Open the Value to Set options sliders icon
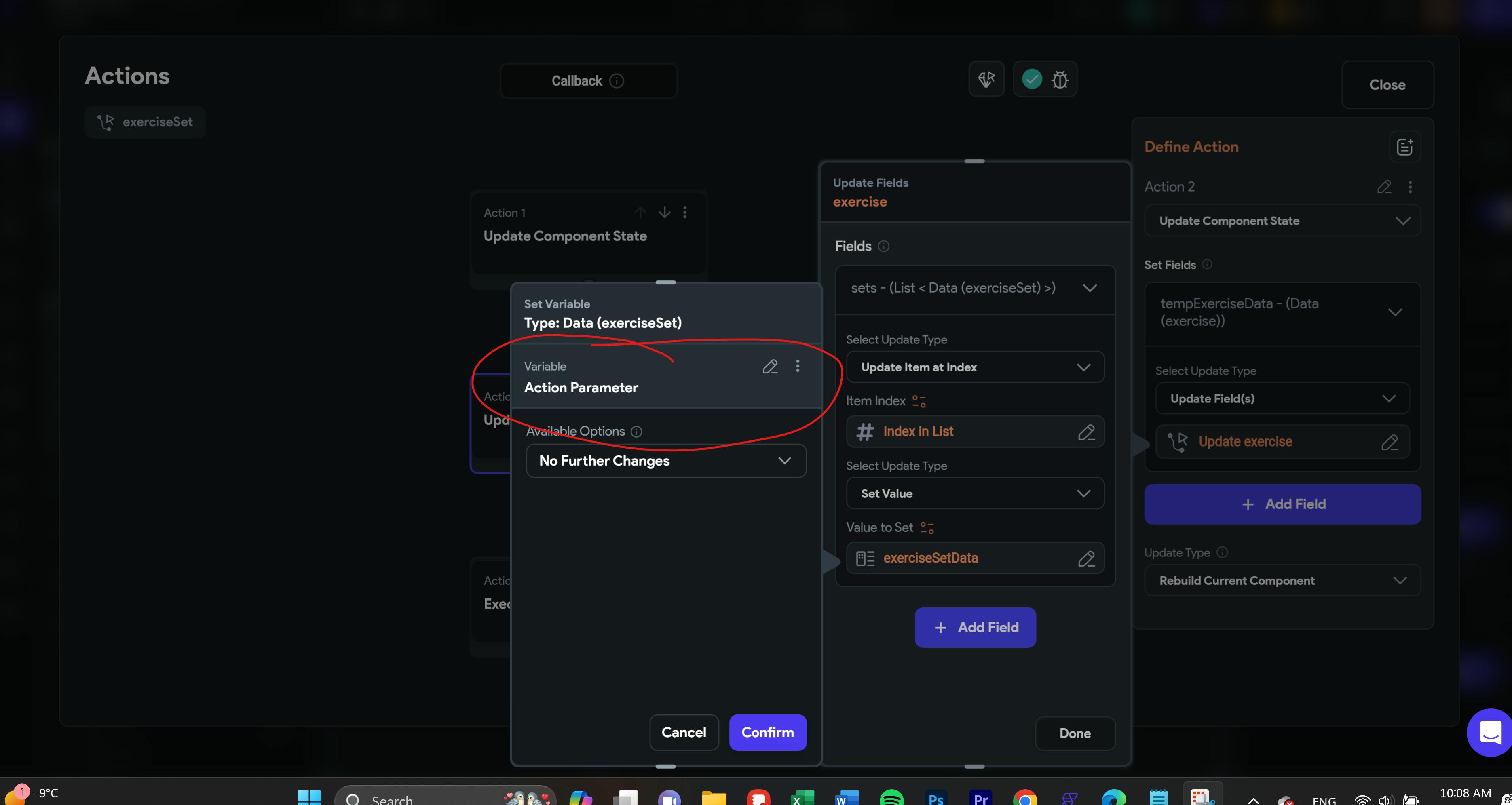 point(927,527)
